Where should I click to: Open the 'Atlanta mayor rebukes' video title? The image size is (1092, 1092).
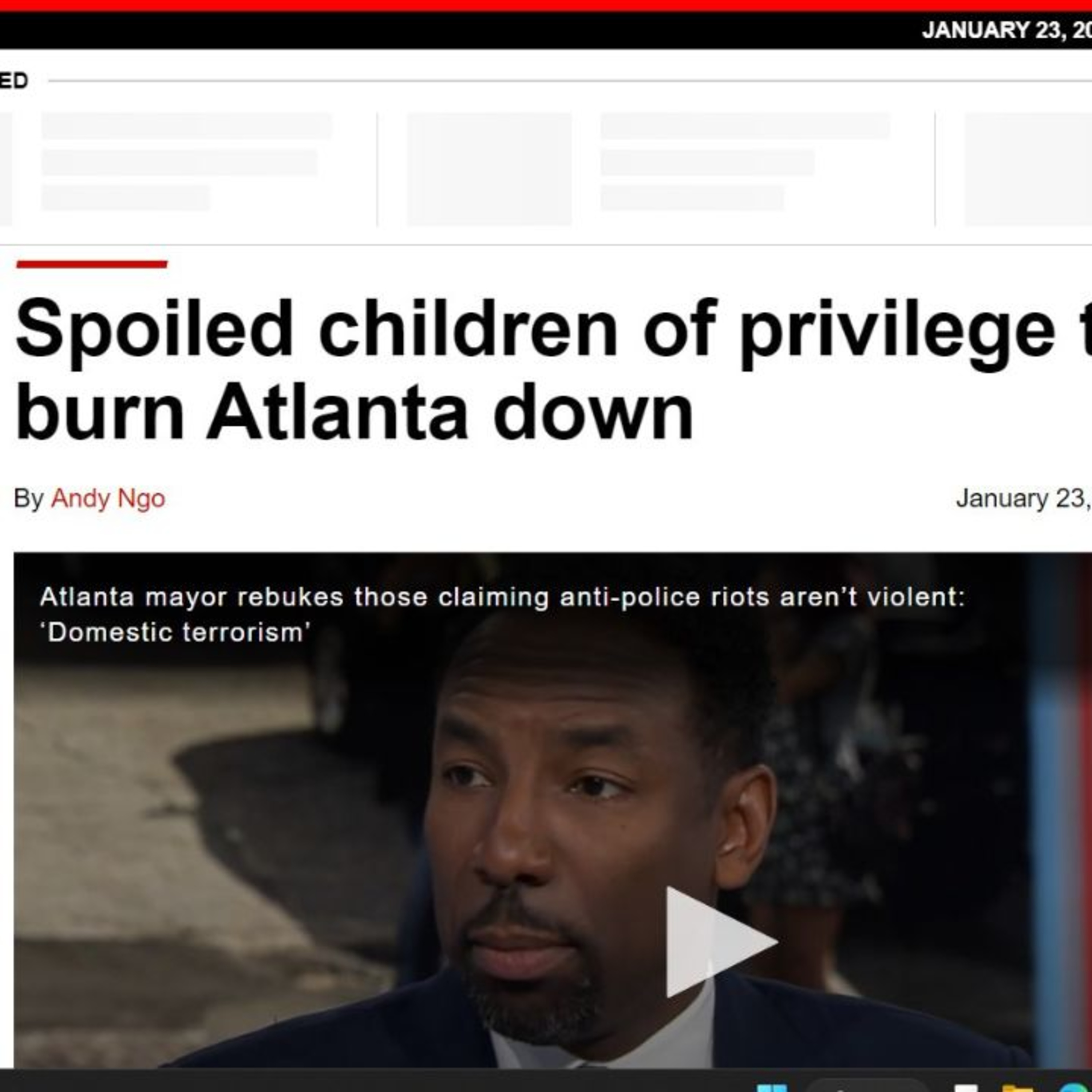(x=502, y=614)
